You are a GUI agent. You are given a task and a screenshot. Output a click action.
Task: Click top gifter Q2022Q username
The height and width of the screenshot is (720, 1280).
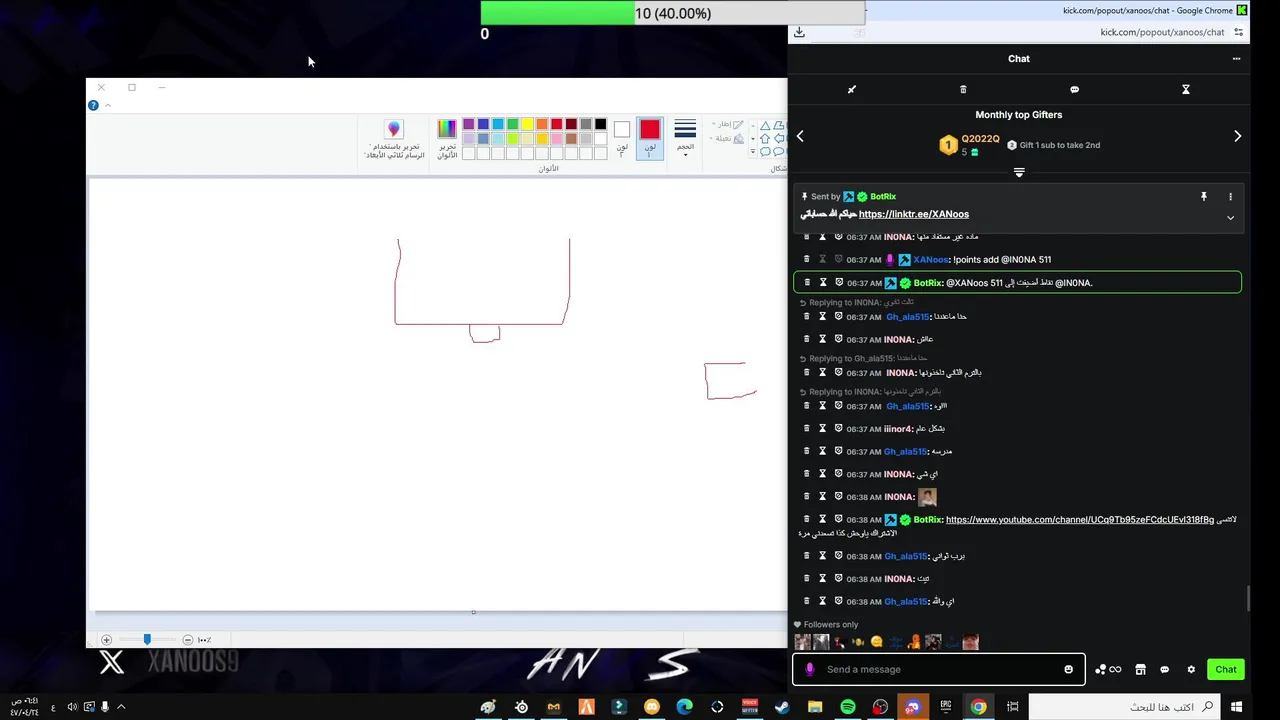pyautogui.click(x=980, y=139)
